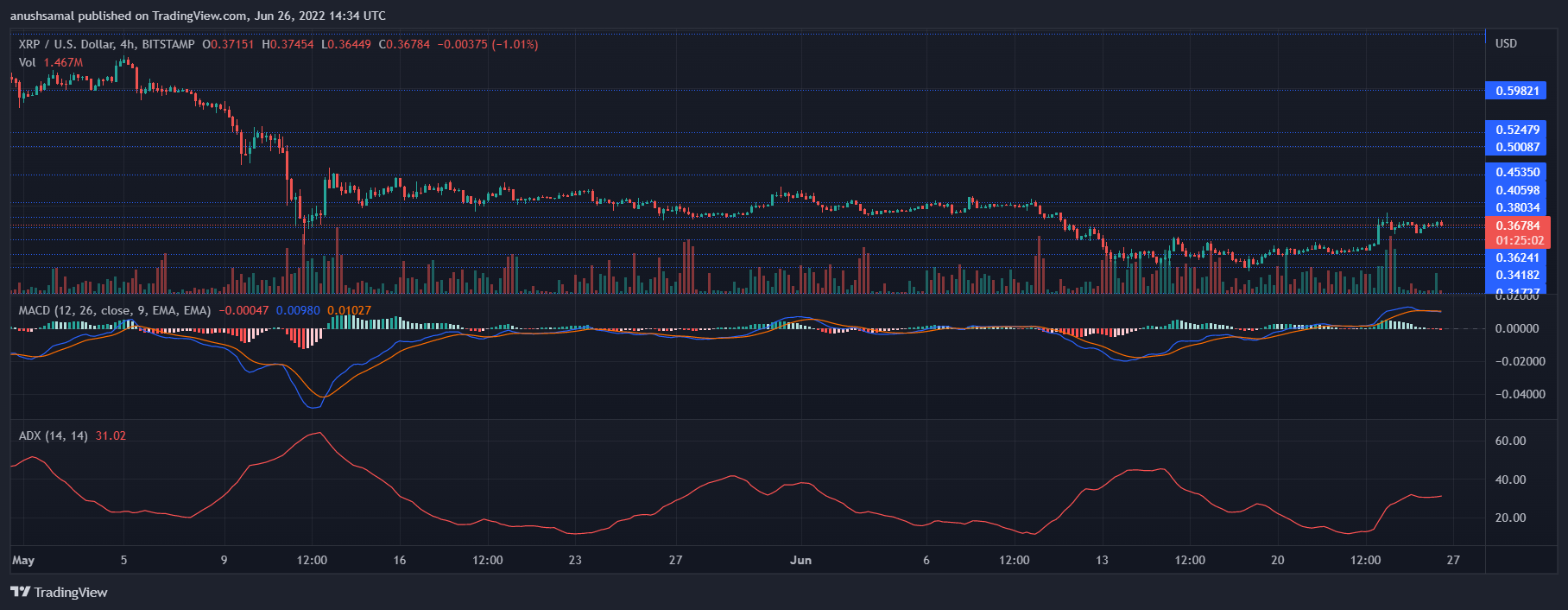Viewport: 1568px width, 610px height.
Task: Click date '9' on the time axis
Action: (224, 560)
